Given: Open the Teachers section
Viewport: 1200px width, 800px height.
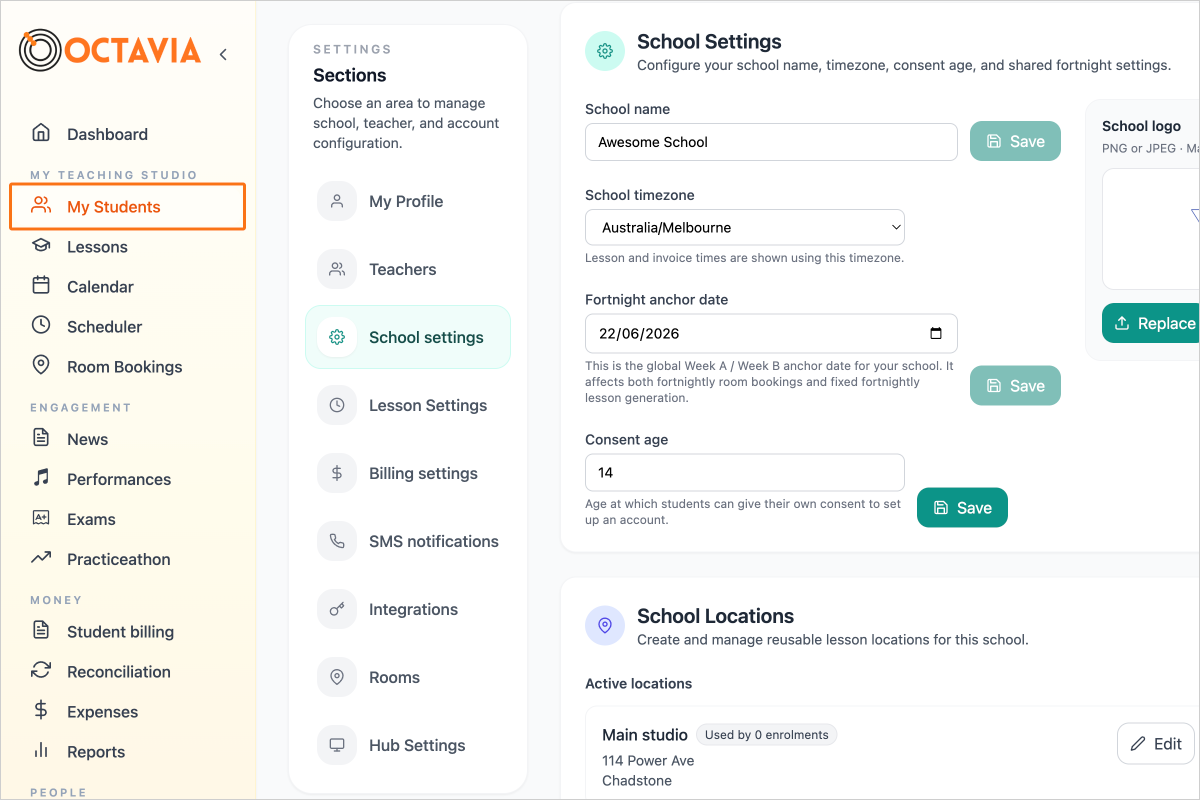Looking at the screenshot, I should pos(408,269).
